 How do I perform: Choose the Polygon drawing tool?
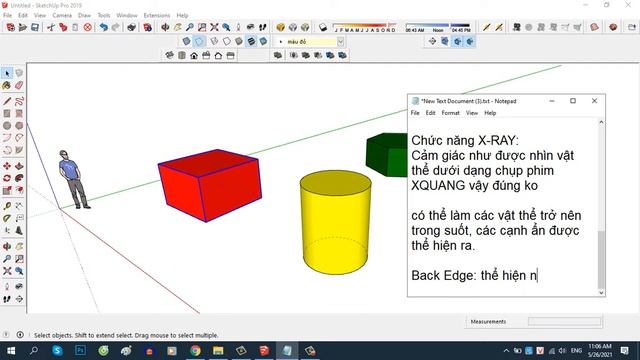click(19, 126)
